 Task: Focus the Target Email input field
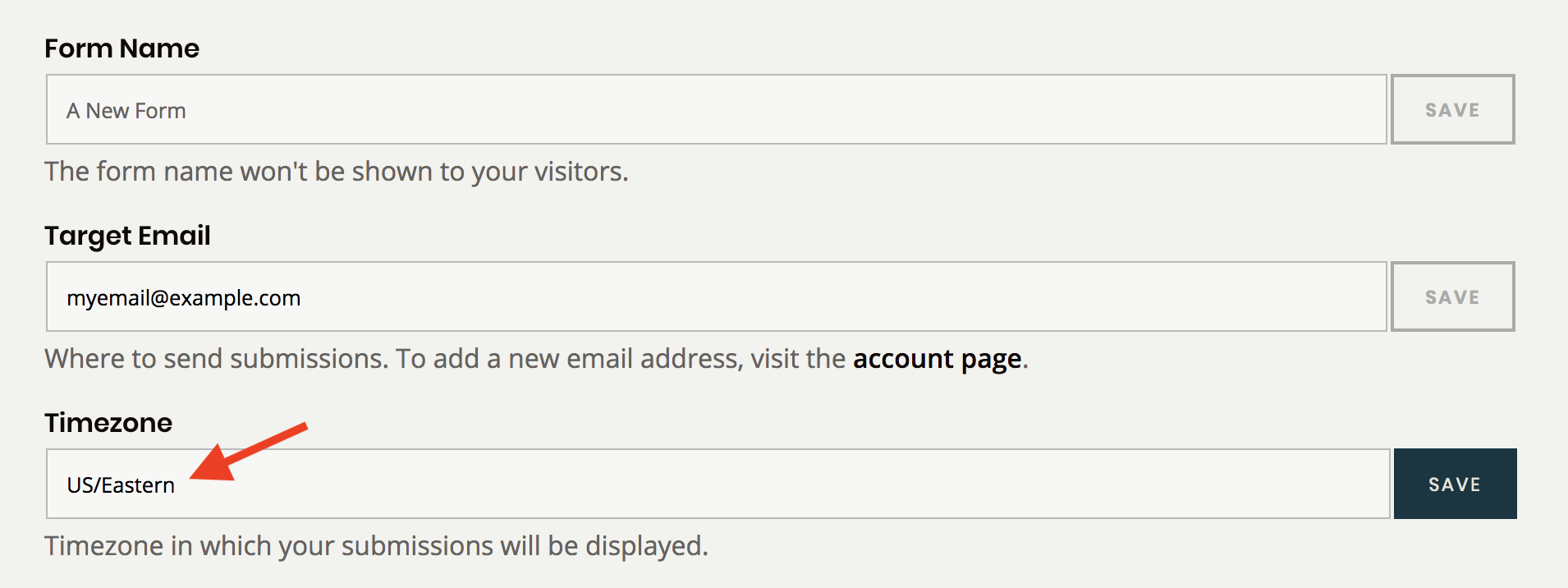click(x=714, y=297)
